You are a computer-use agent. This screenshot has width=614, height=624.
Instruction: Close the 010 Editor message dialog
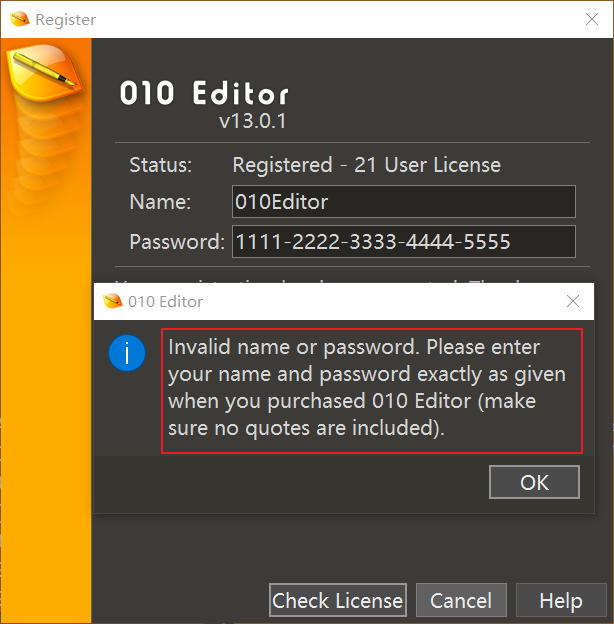[573, 301]
